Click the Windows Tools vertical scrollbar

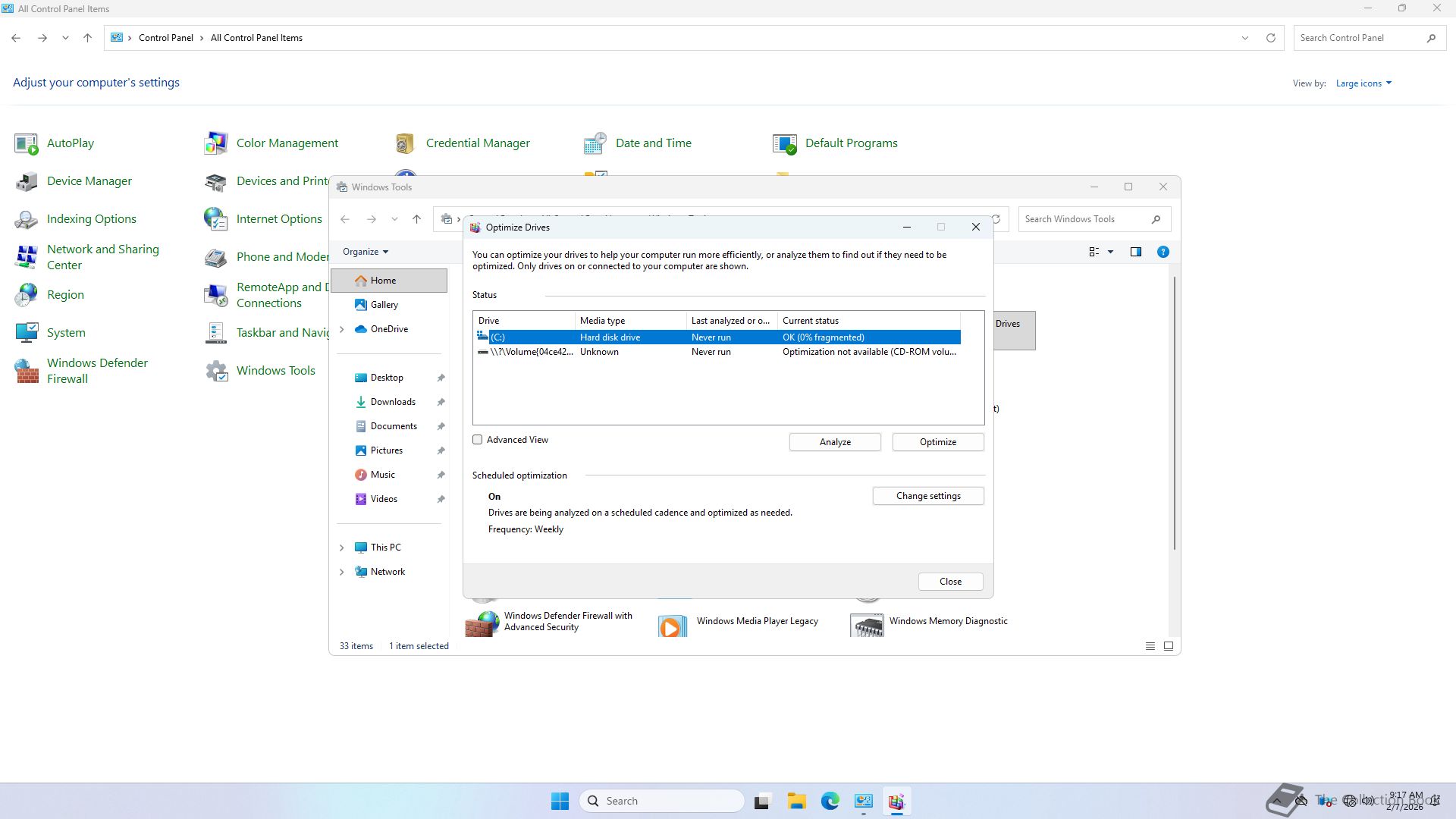(1174, 413)
